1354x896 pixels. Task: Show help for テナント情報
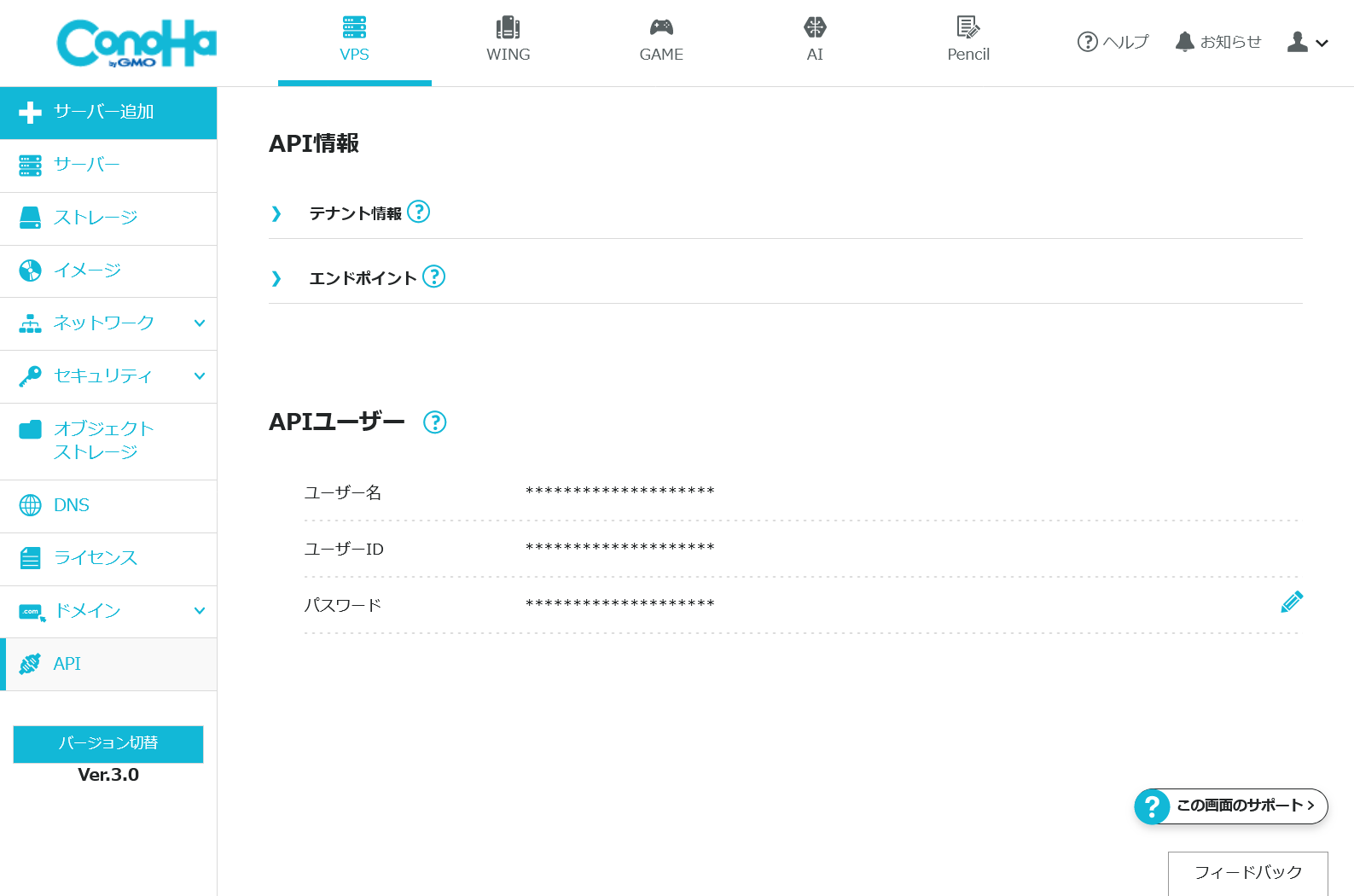point(419,212)
